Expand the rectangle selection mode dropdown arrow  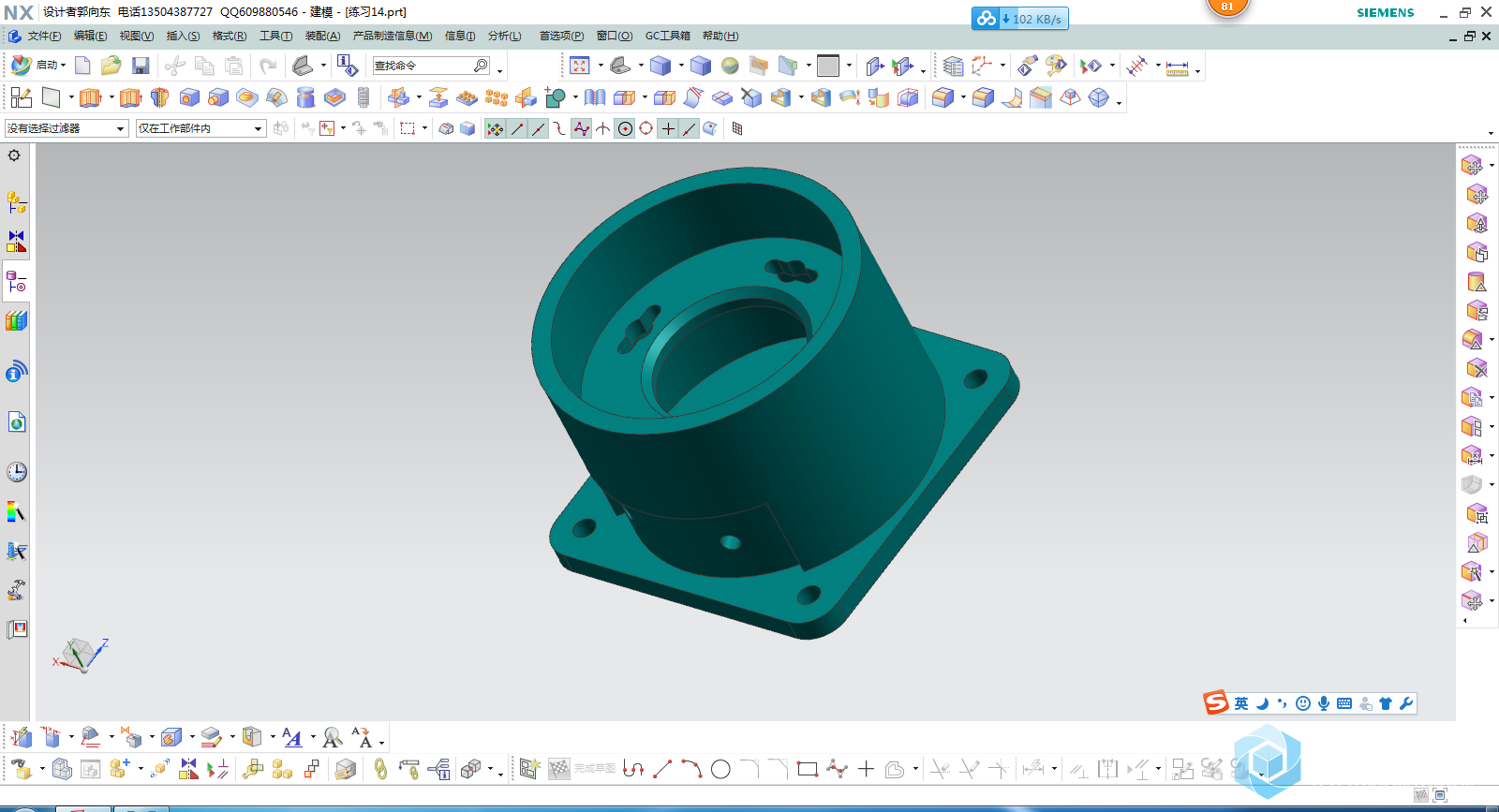point(424,128)
